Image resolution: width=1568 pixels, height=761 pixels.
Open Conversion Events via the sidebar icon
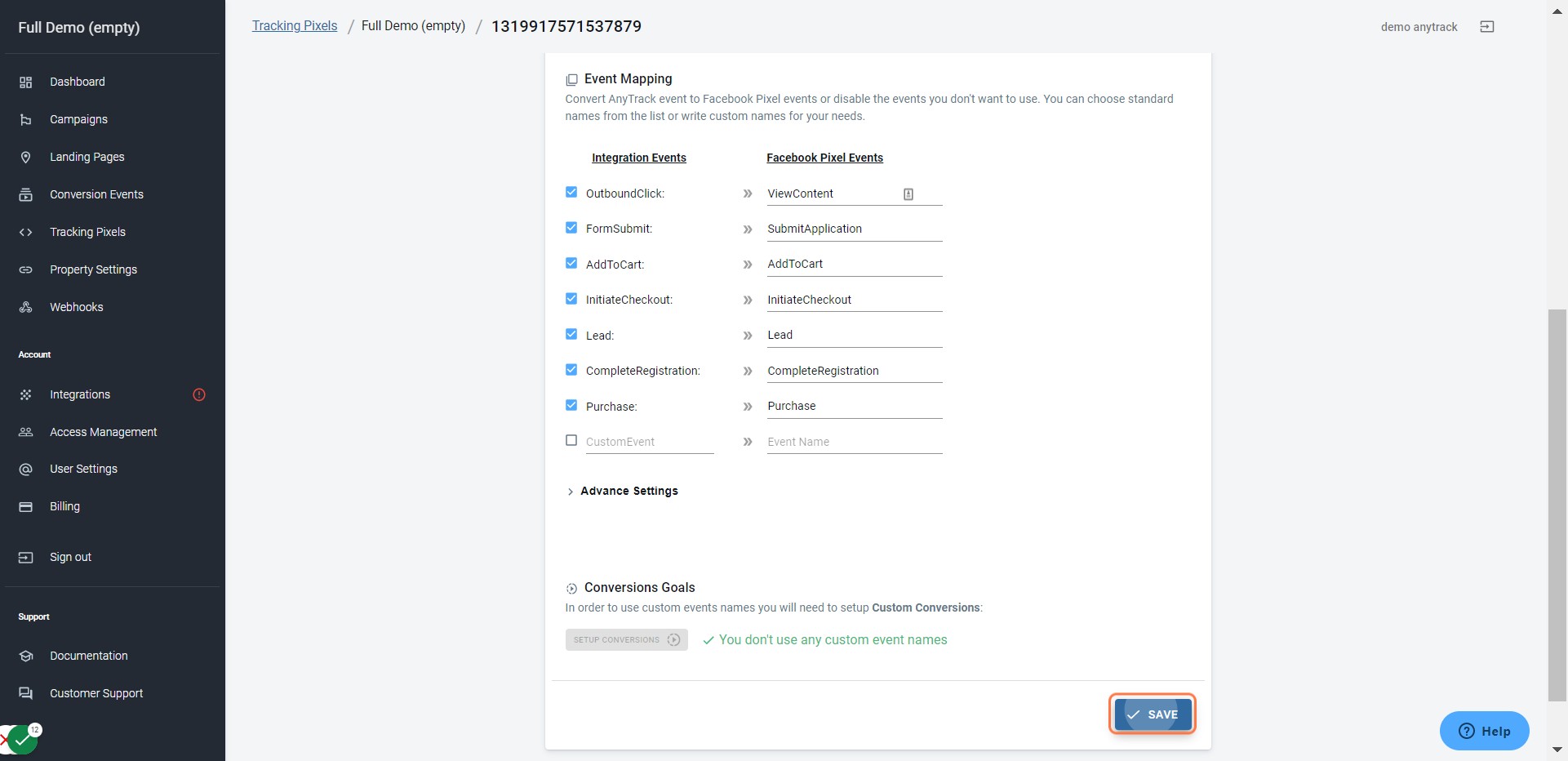coord(25,194)
